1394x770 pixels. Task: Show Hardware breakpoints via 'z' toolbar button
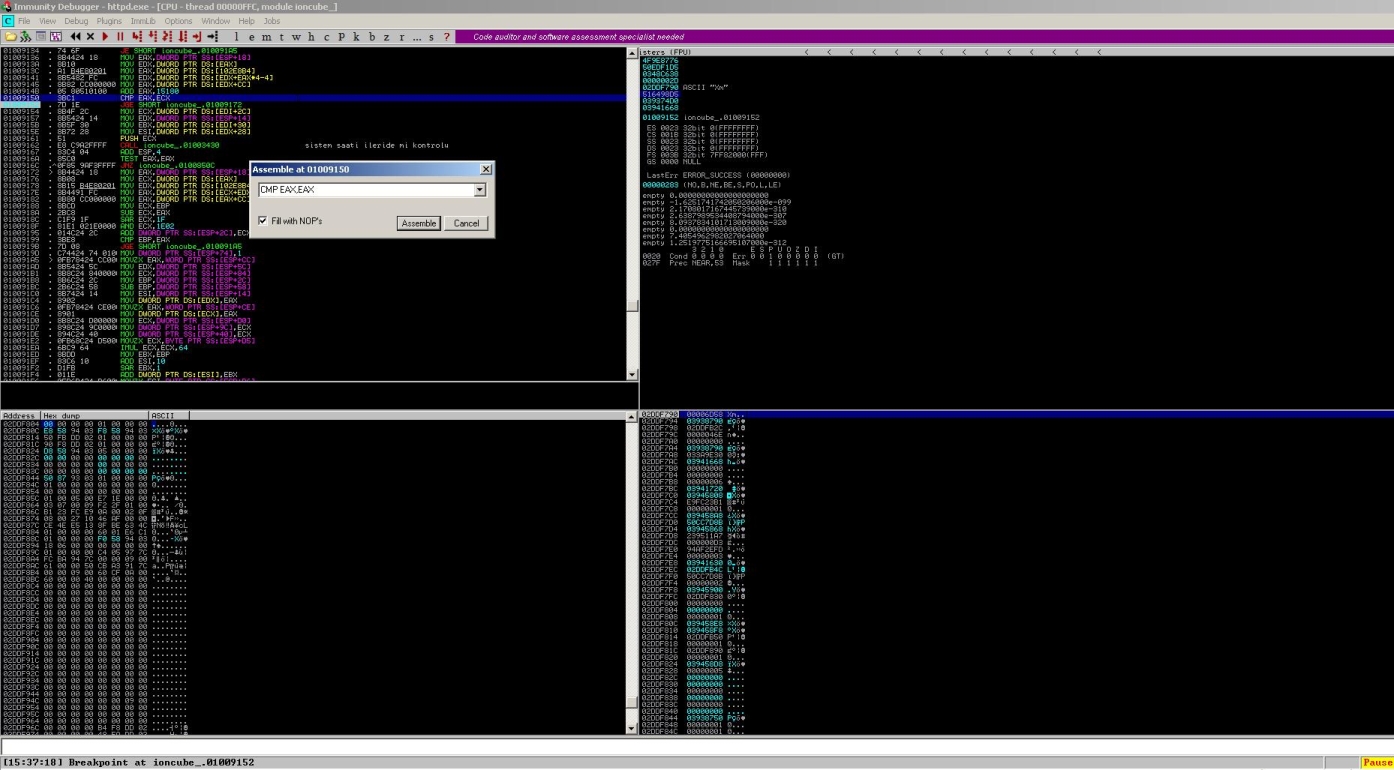click(387, 36)
